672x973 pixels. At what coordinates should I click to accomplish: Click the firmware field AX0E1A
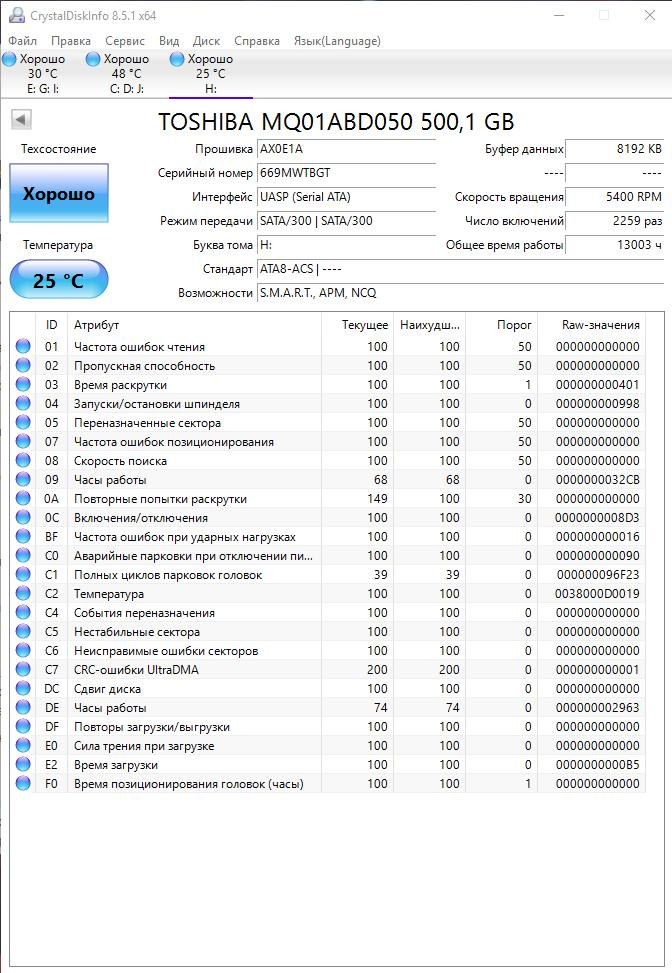pos(345,149)
